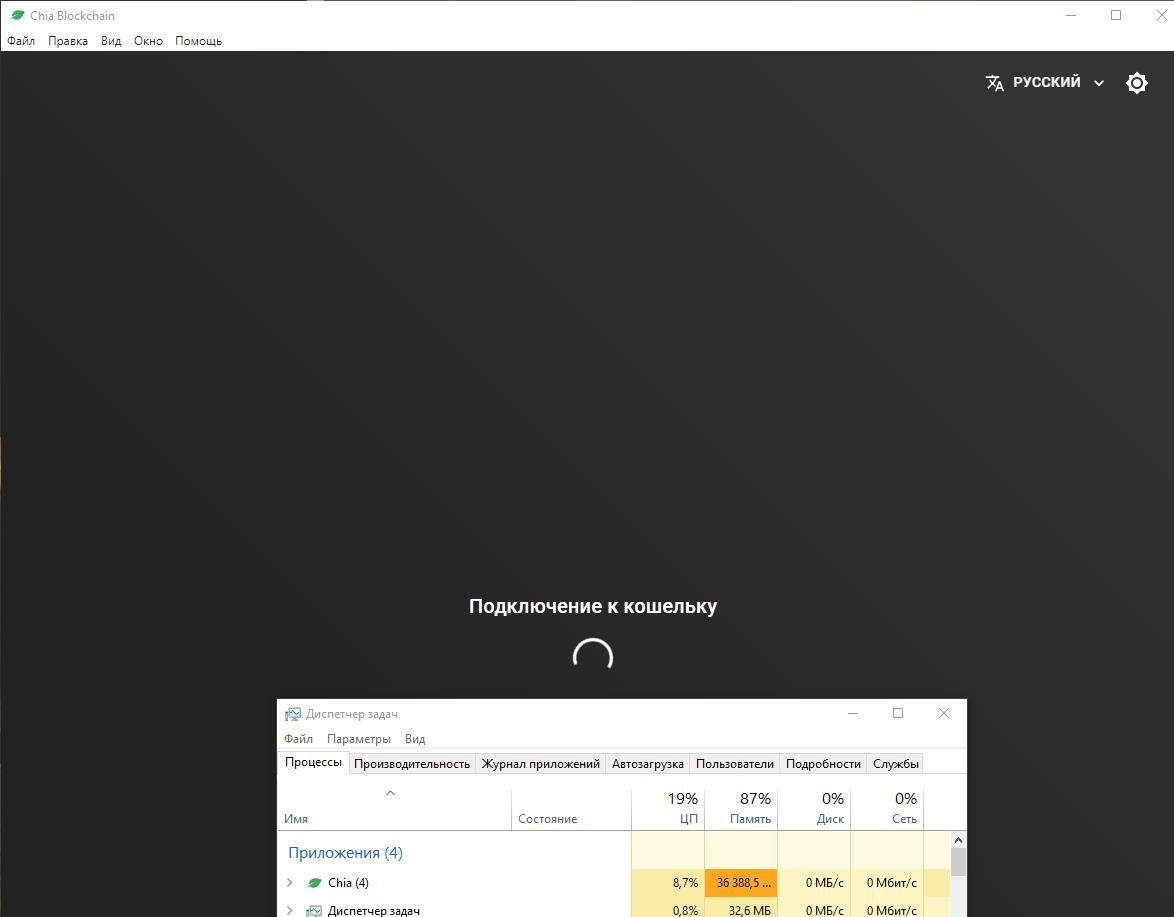1174x917 pixels.
Task: Expand the Chia (4) process group
Action: click(x=290, y=883)
